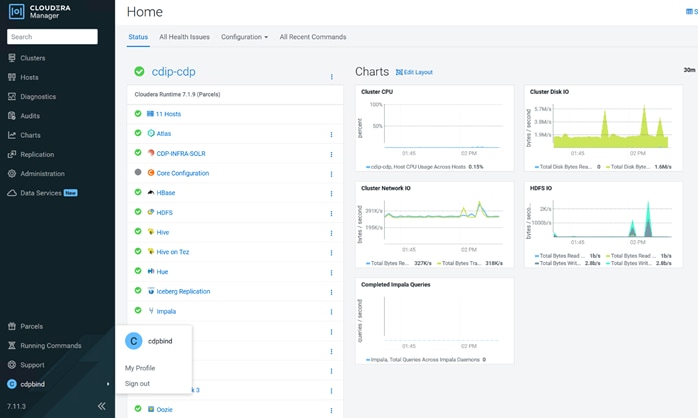Image resolution: width=698 pixels, height=418 pixels.
Task: Select Sign out from user popup
Action: (137, 384)
